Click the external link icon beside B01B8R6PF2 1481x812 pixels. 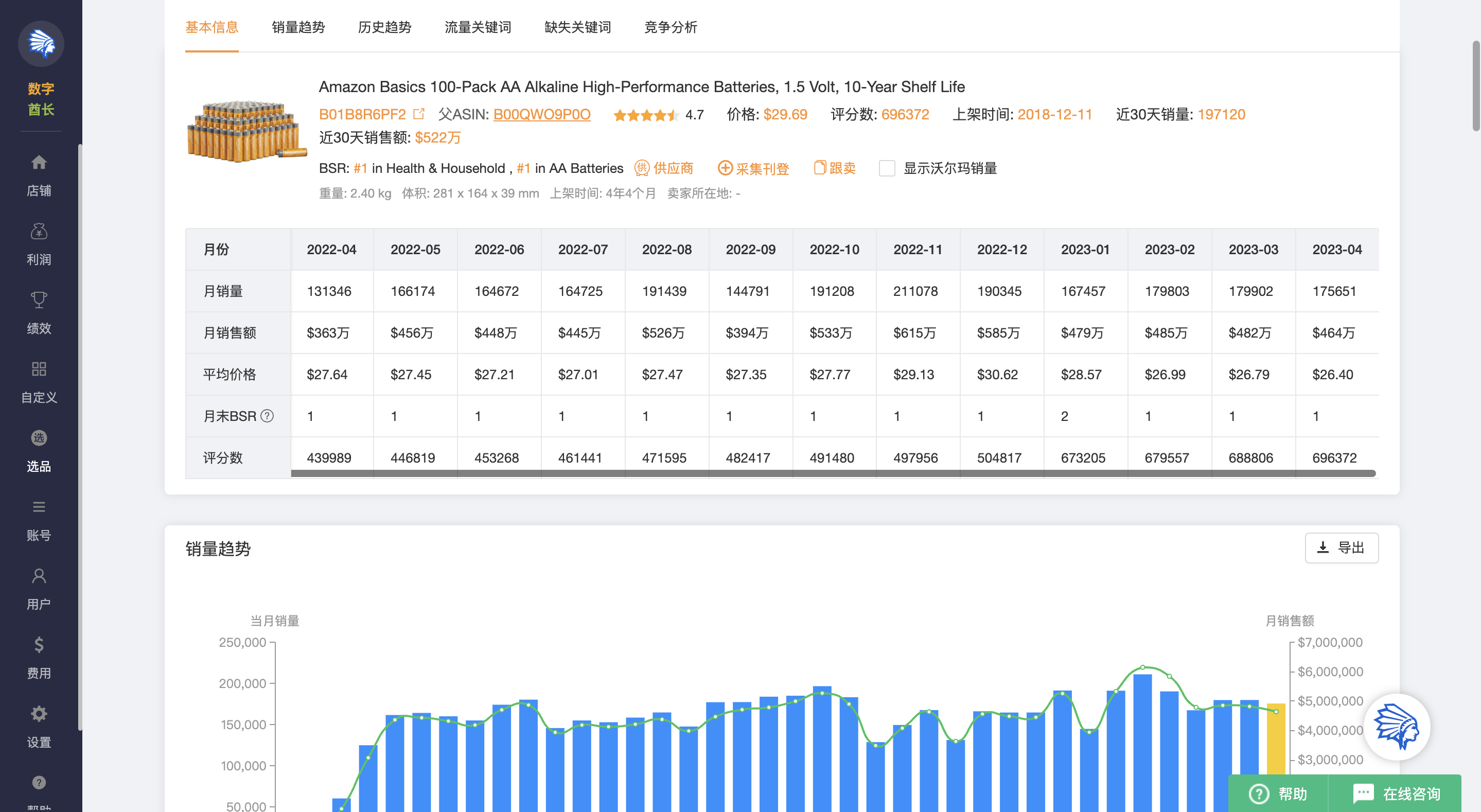point(418,114)
